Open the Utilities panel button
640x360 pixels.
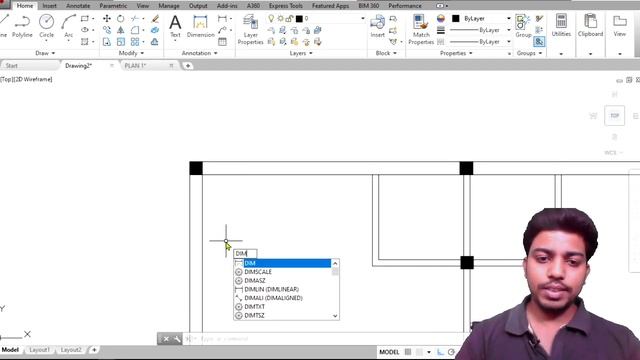[561, 26]
